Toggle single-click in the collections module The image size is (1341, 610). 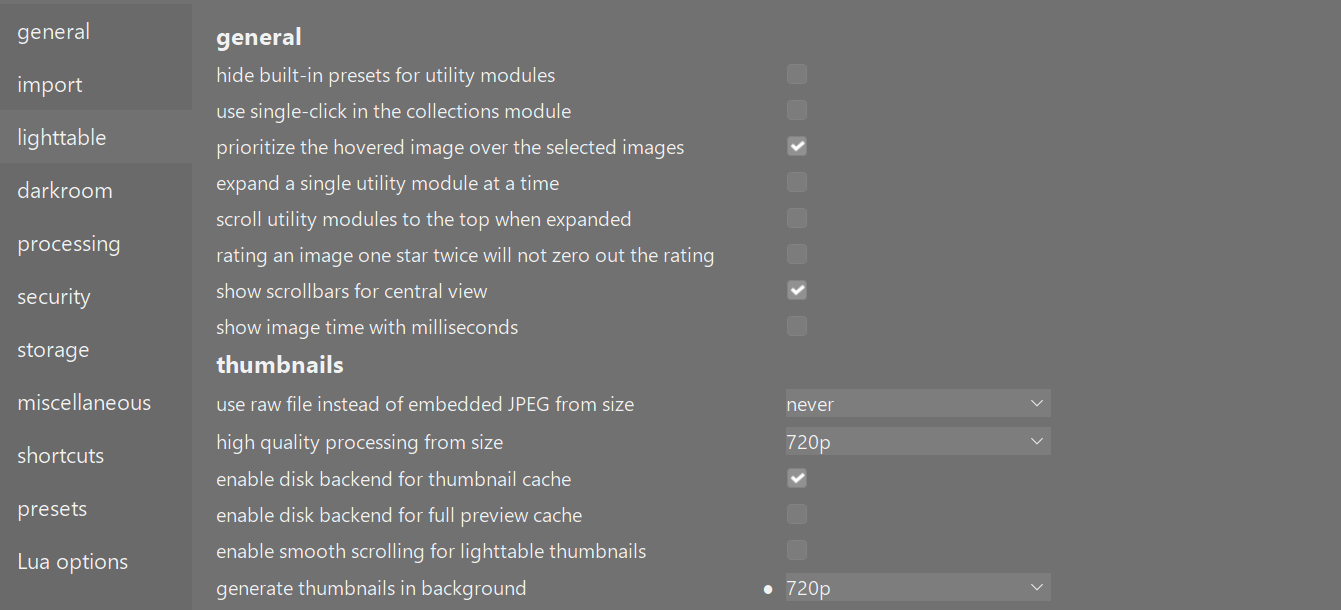tap(797, 111)
